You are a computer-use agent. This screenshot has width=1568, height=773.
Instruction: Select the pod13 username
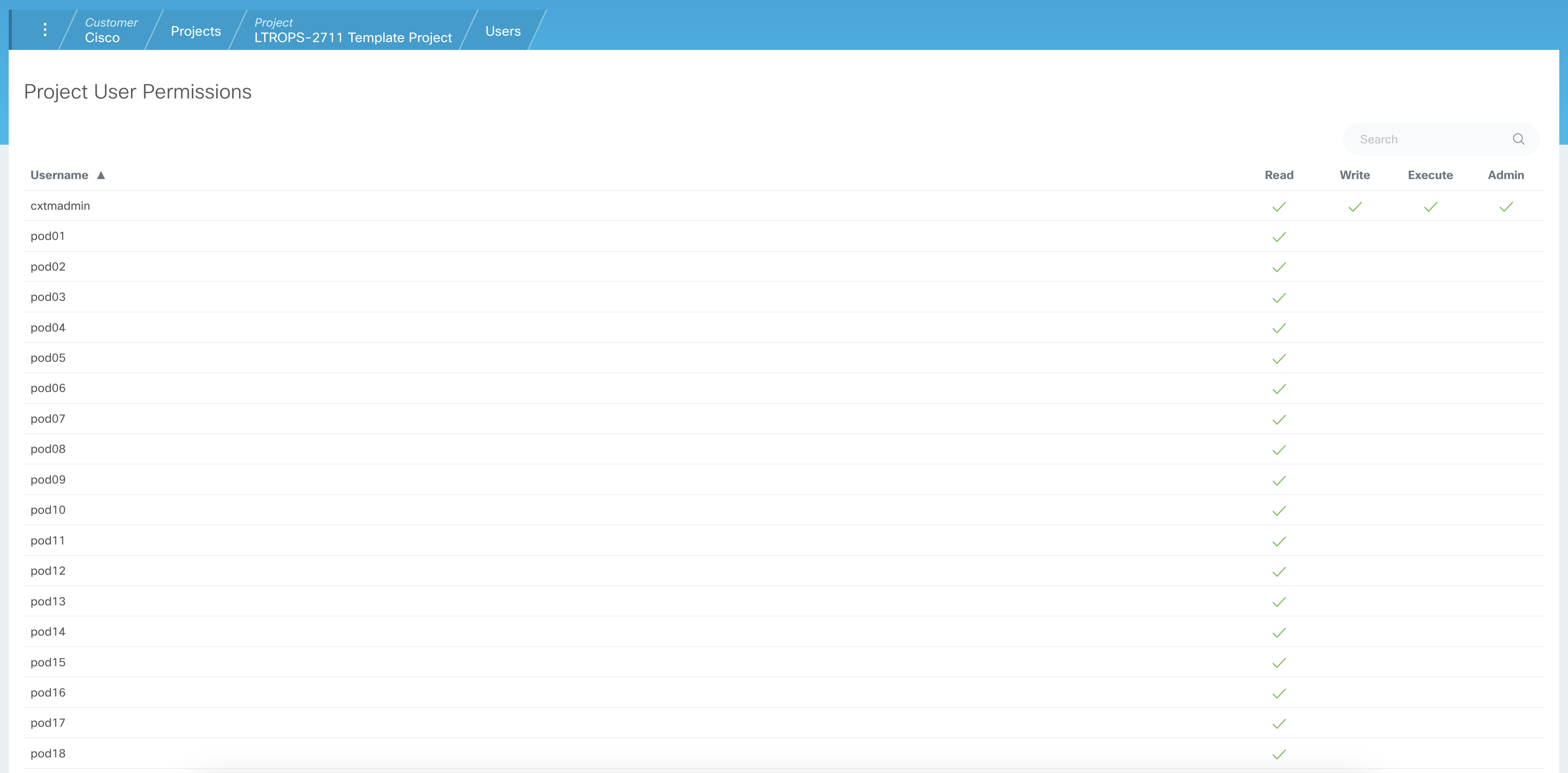coord(48,601)
